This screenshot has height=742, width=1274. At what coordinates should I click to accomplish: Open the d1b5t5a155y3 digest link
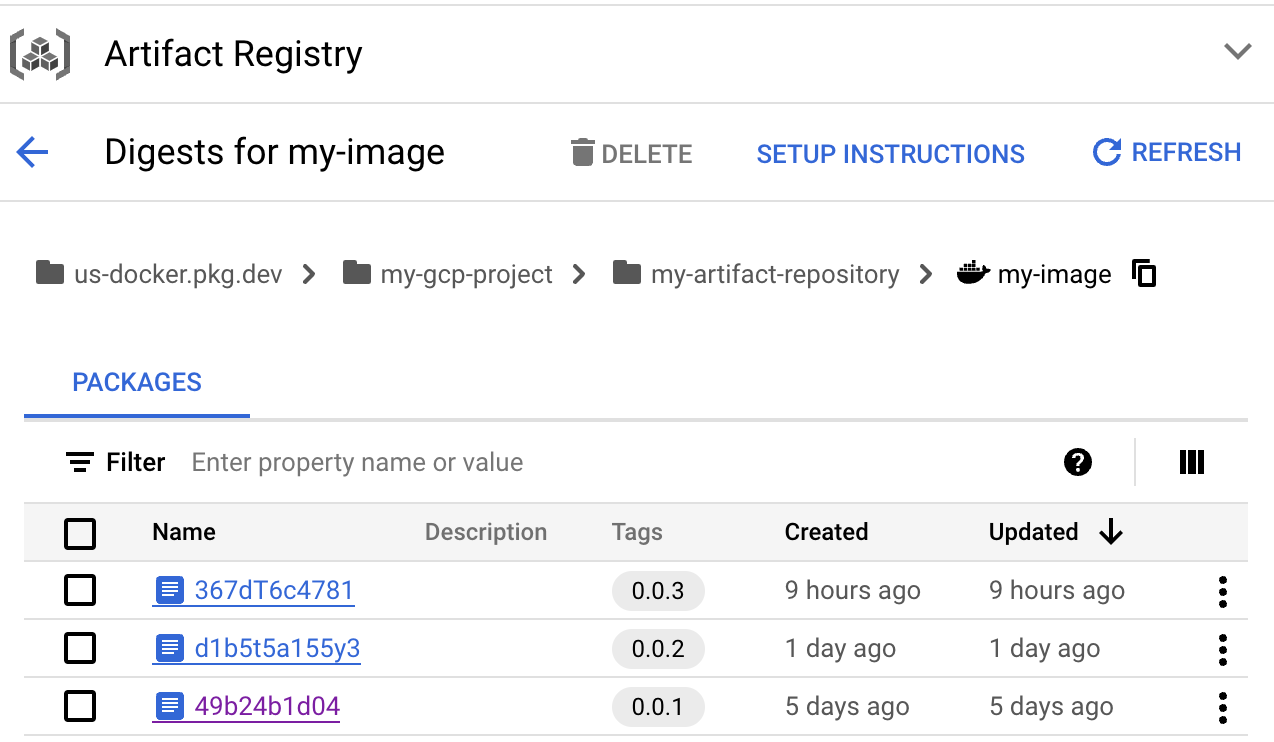(x=276, y=649)
